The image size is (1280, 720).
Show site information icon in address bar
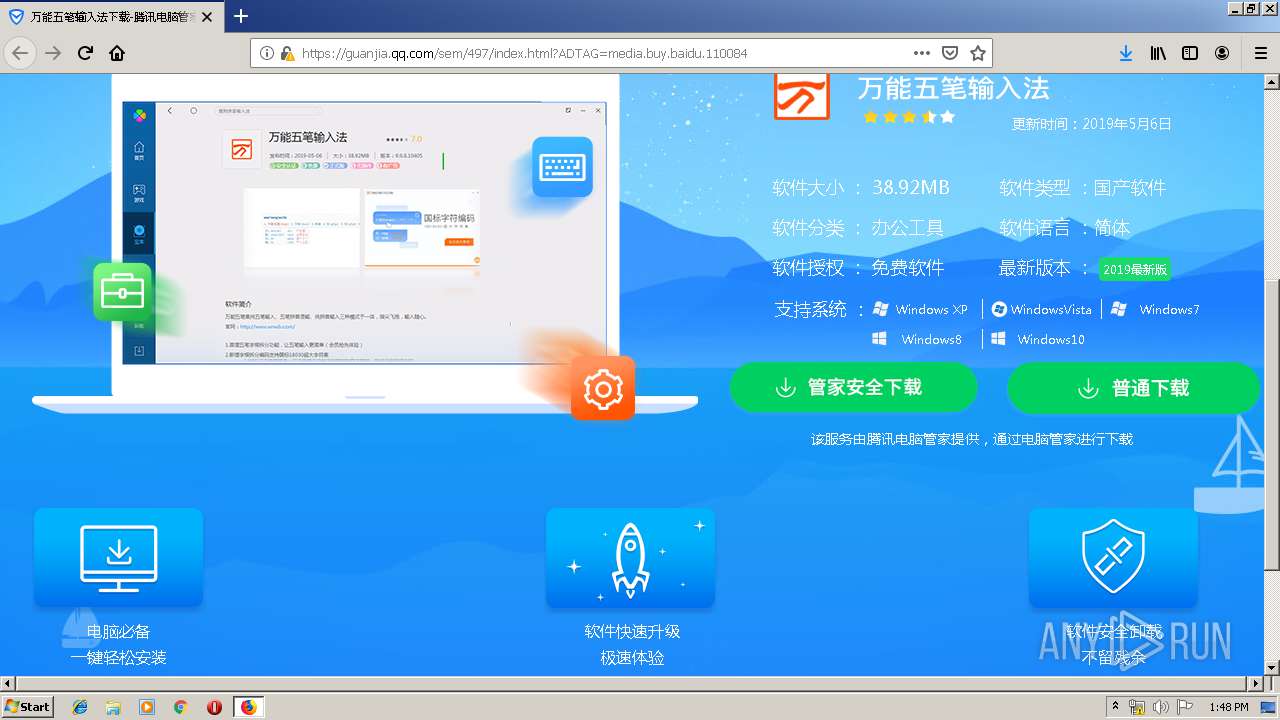pos(267,53)
